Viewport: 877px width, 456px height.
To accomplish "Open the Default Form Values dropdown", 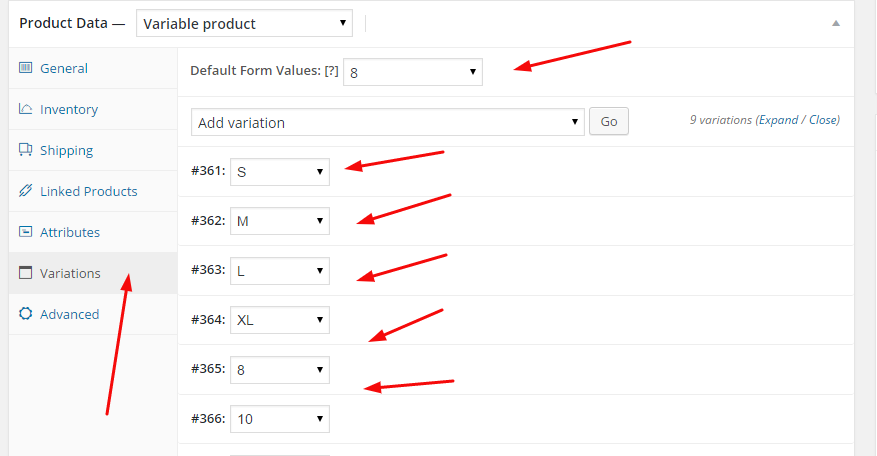I will pos(412,72).
